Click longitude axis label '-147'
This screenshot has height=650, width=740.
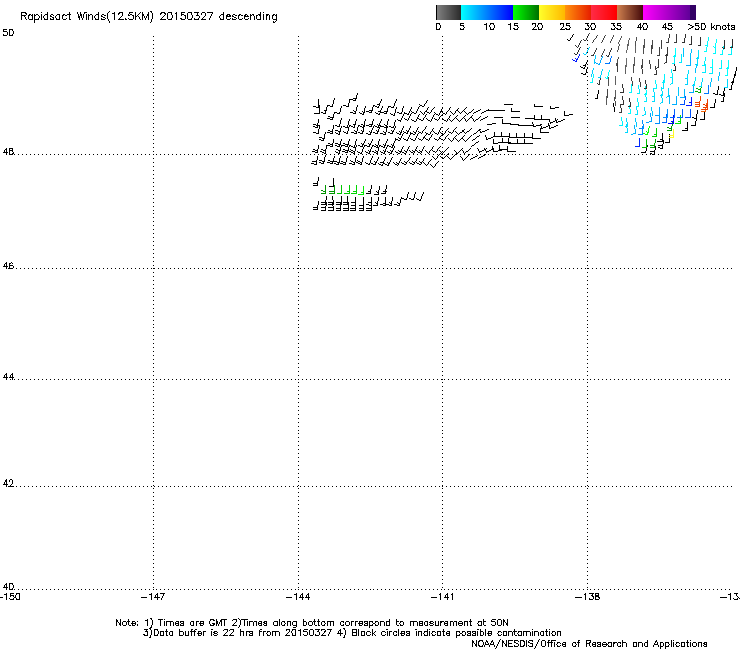(153, 597)
